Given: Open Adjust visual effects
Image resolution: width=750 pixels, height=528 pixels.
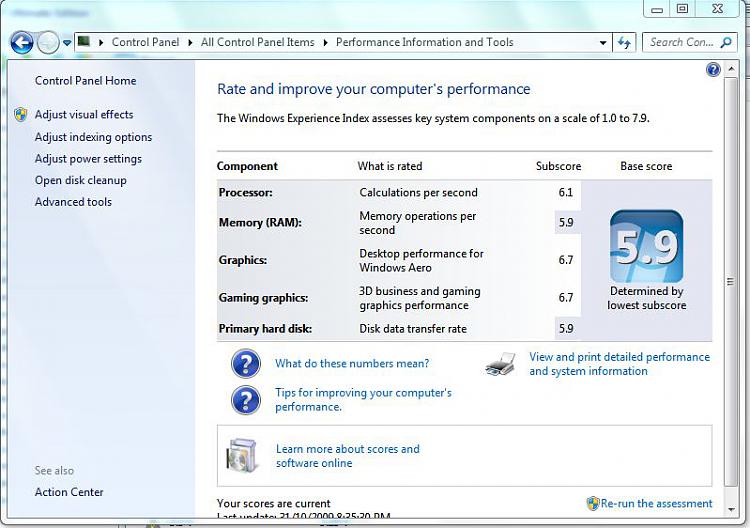Looking at the screenshot, I should click(84, 114).
